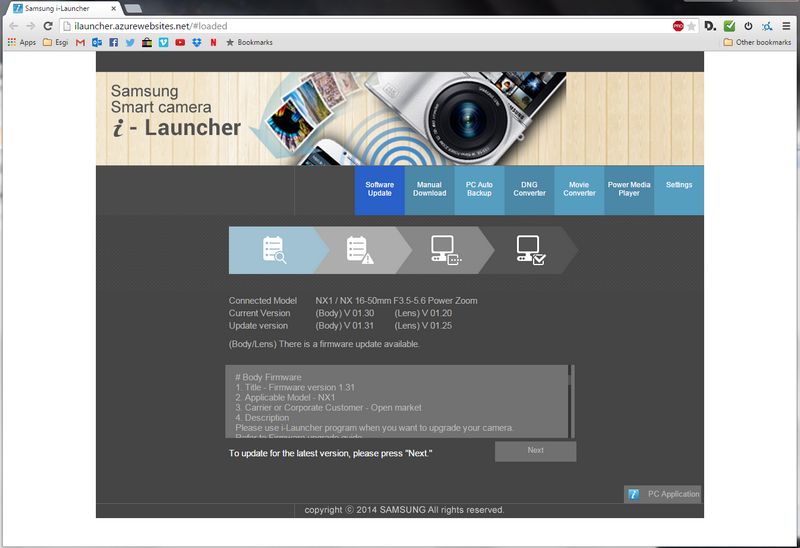Click the red PRO extension icon in address bar
This screenshot has width=800, height=548.
[x=678, y=26]
